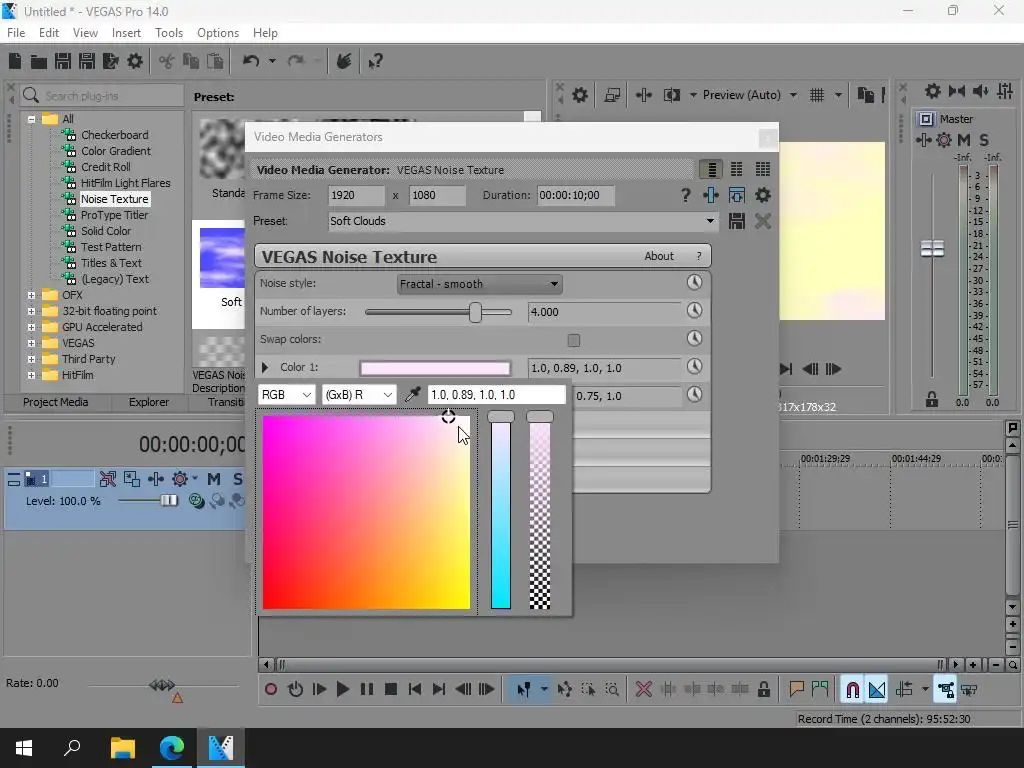This screenshot has height=768, width=1024.
Task: Click track Level 100.0 % slider handle
Action: [168, 501]
